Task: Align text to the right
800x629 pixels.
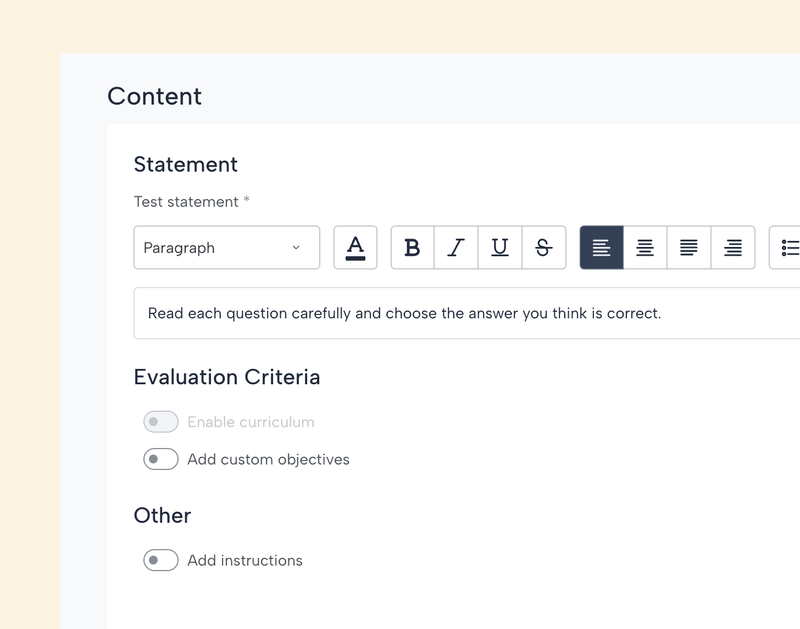Action: [733, 248]
